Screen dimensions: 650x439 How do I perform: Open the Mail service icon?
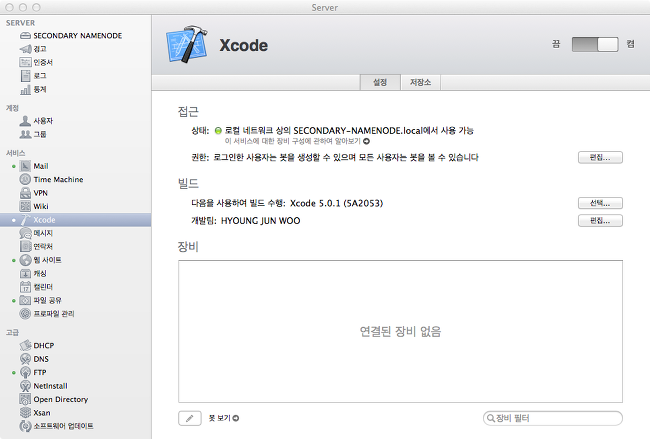pyautogui.click(x=25, y=166)
